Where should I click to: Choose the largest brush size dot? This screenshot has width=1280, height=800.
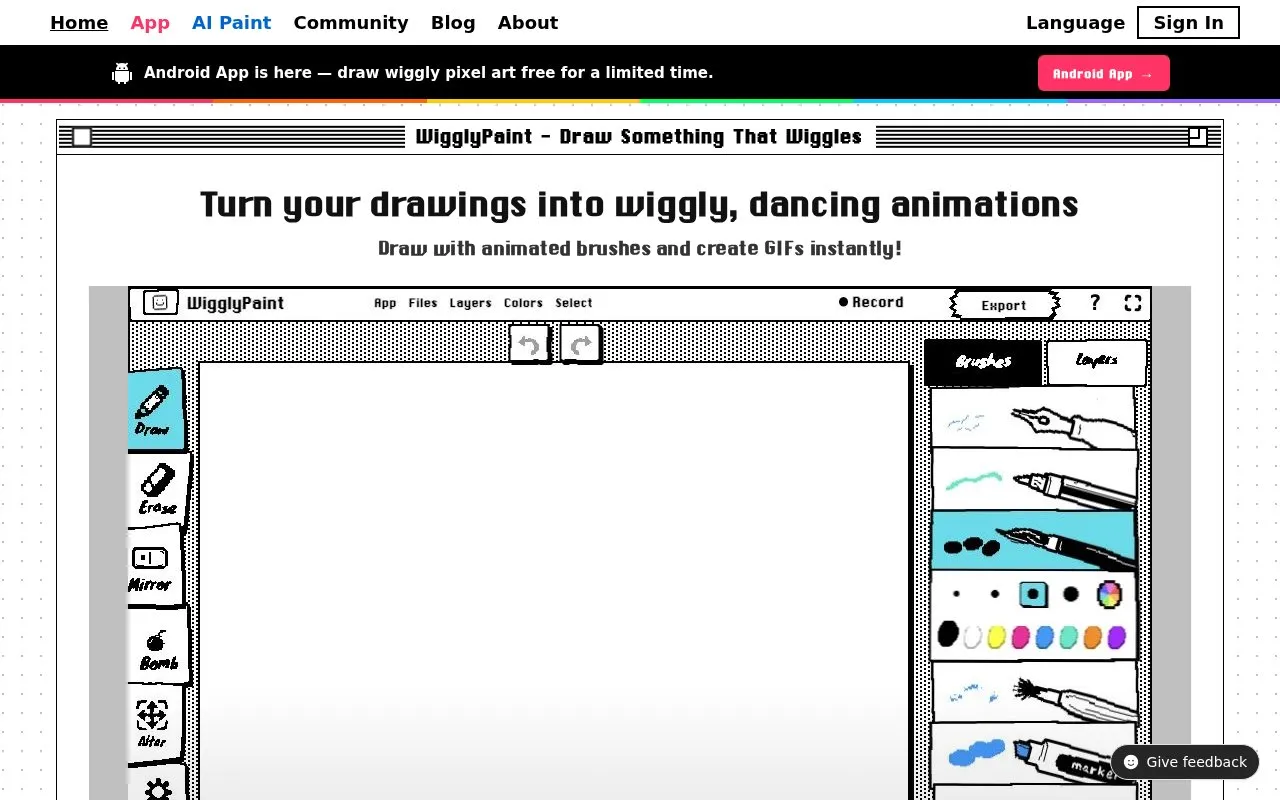click(x=1071, y=594)
